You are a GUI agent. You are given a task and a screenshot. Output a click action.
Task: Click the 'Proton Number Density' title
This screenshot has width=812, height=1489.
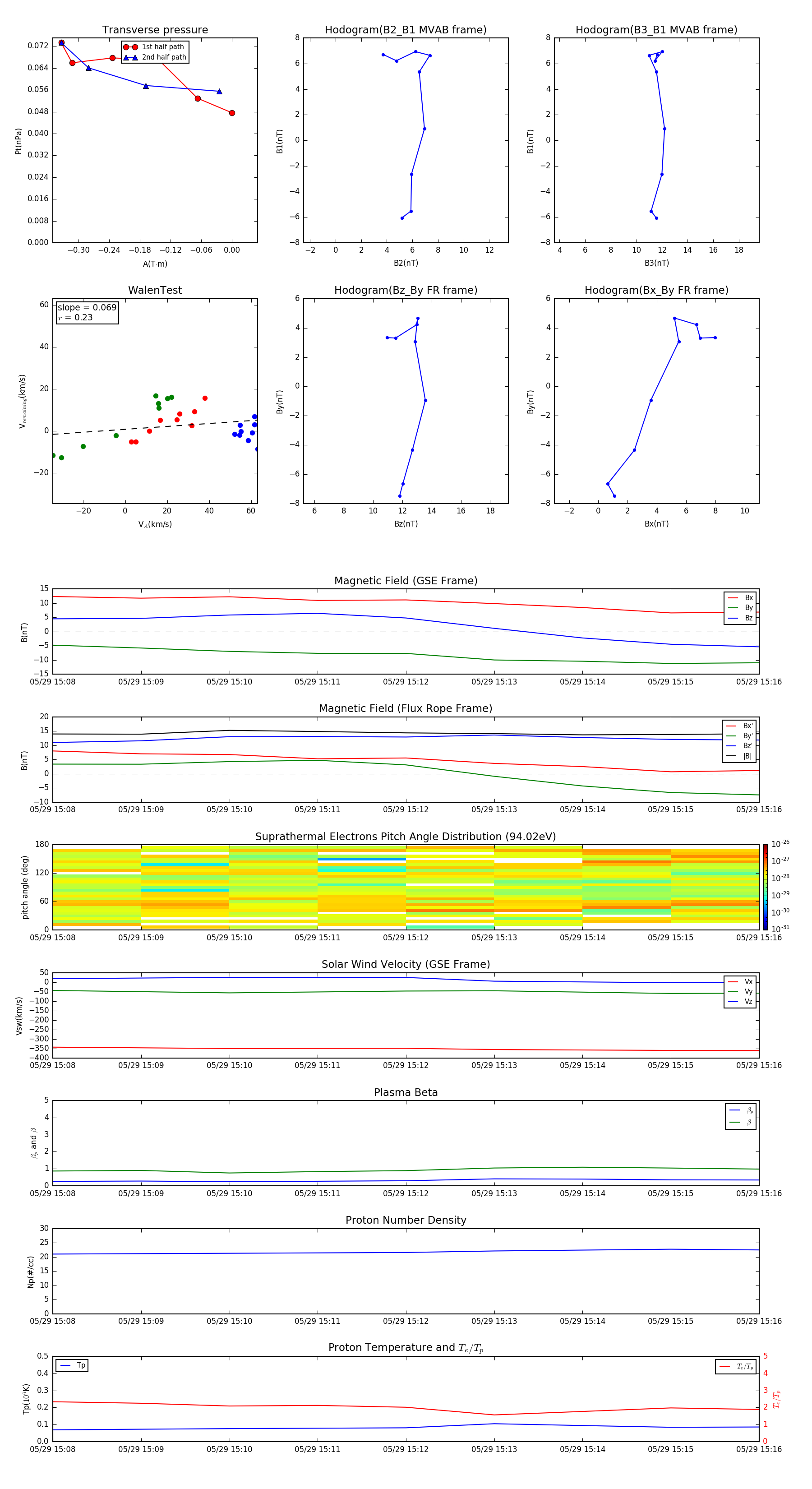tap(406, 1221)
